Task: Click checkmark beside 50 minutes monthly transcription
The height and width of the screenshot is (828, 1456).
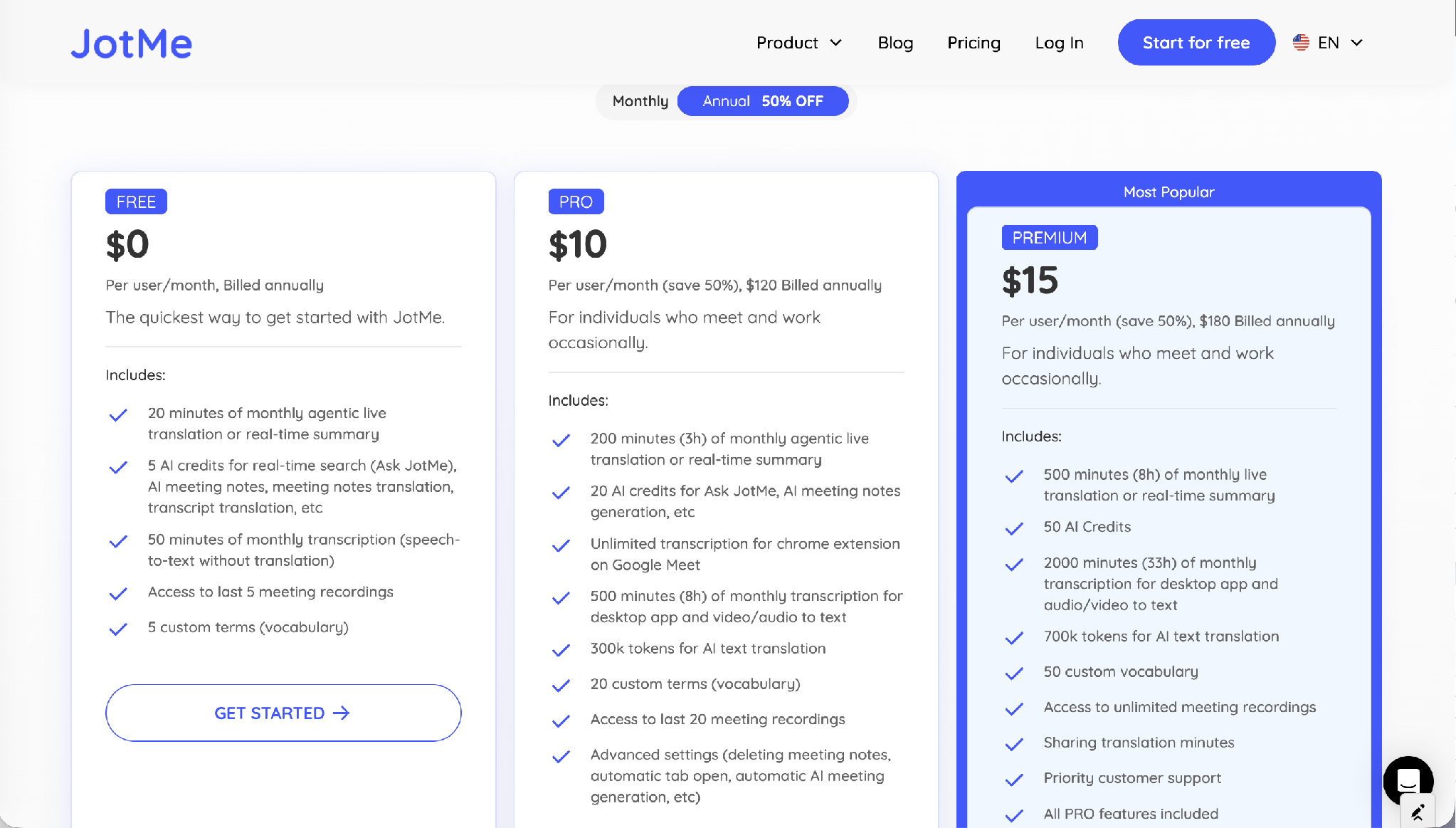Action: [118, 542]
